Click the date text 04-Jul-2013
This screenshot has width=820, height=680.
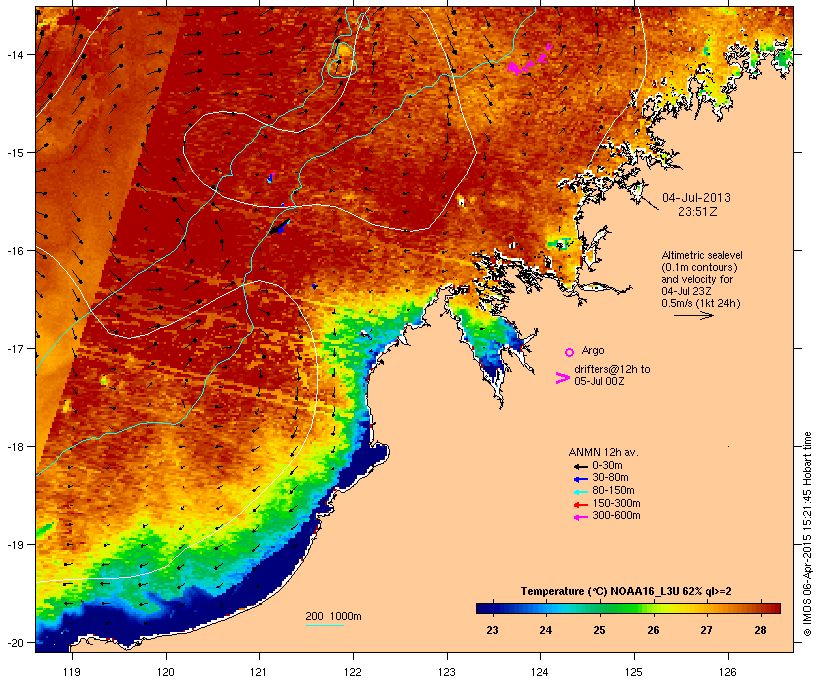[x=696, y=198]
